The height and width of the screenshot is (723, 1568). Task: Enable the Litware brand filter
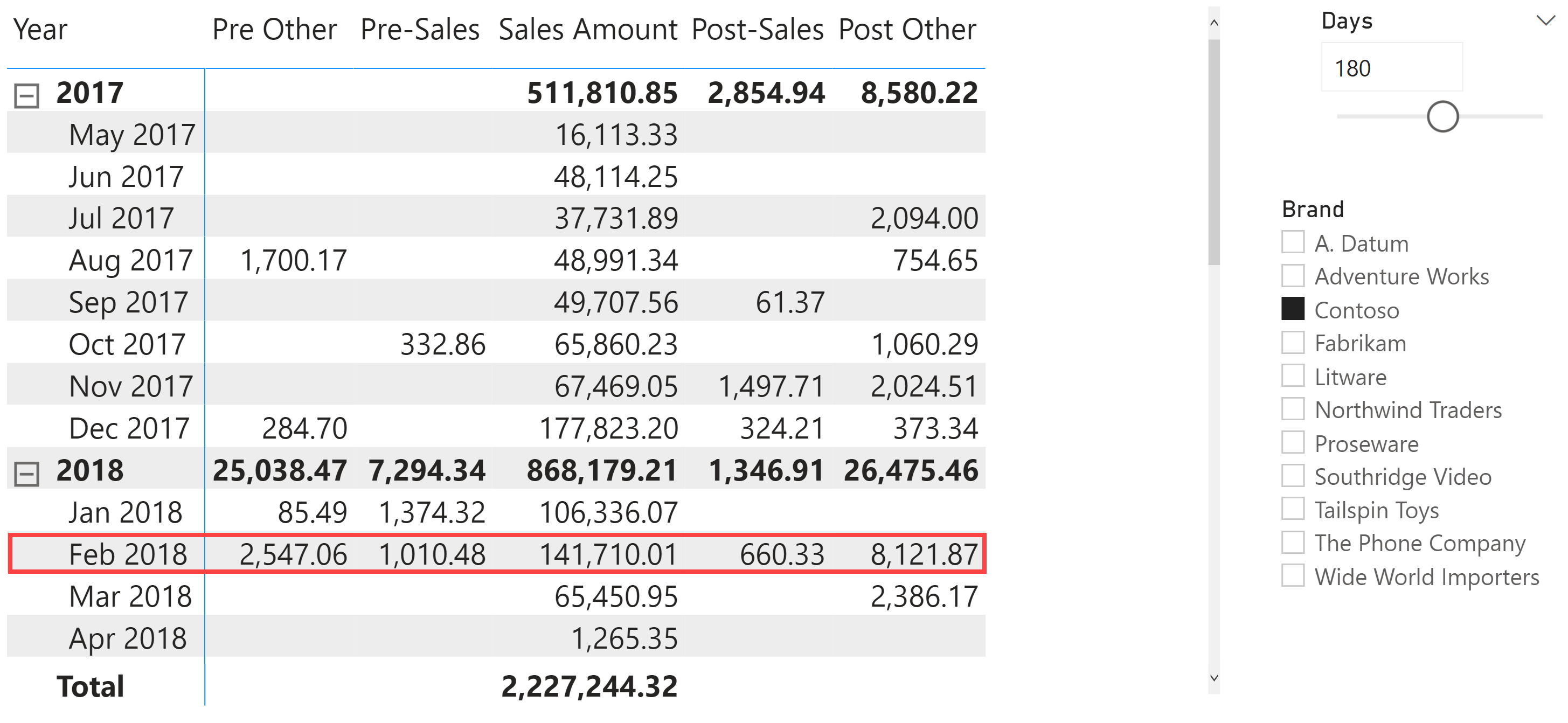pos(1293,376)
